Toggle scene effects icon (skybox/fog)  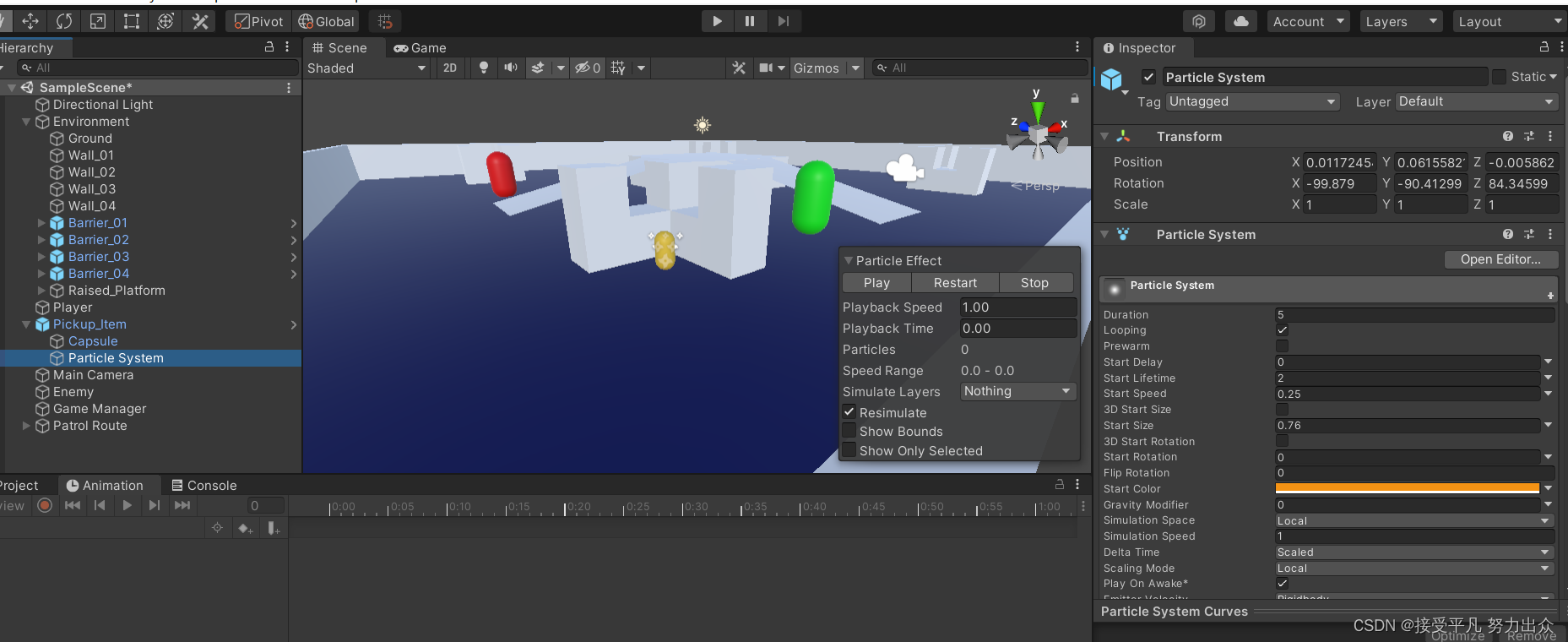pyautogui.click(x=538, y=68)
